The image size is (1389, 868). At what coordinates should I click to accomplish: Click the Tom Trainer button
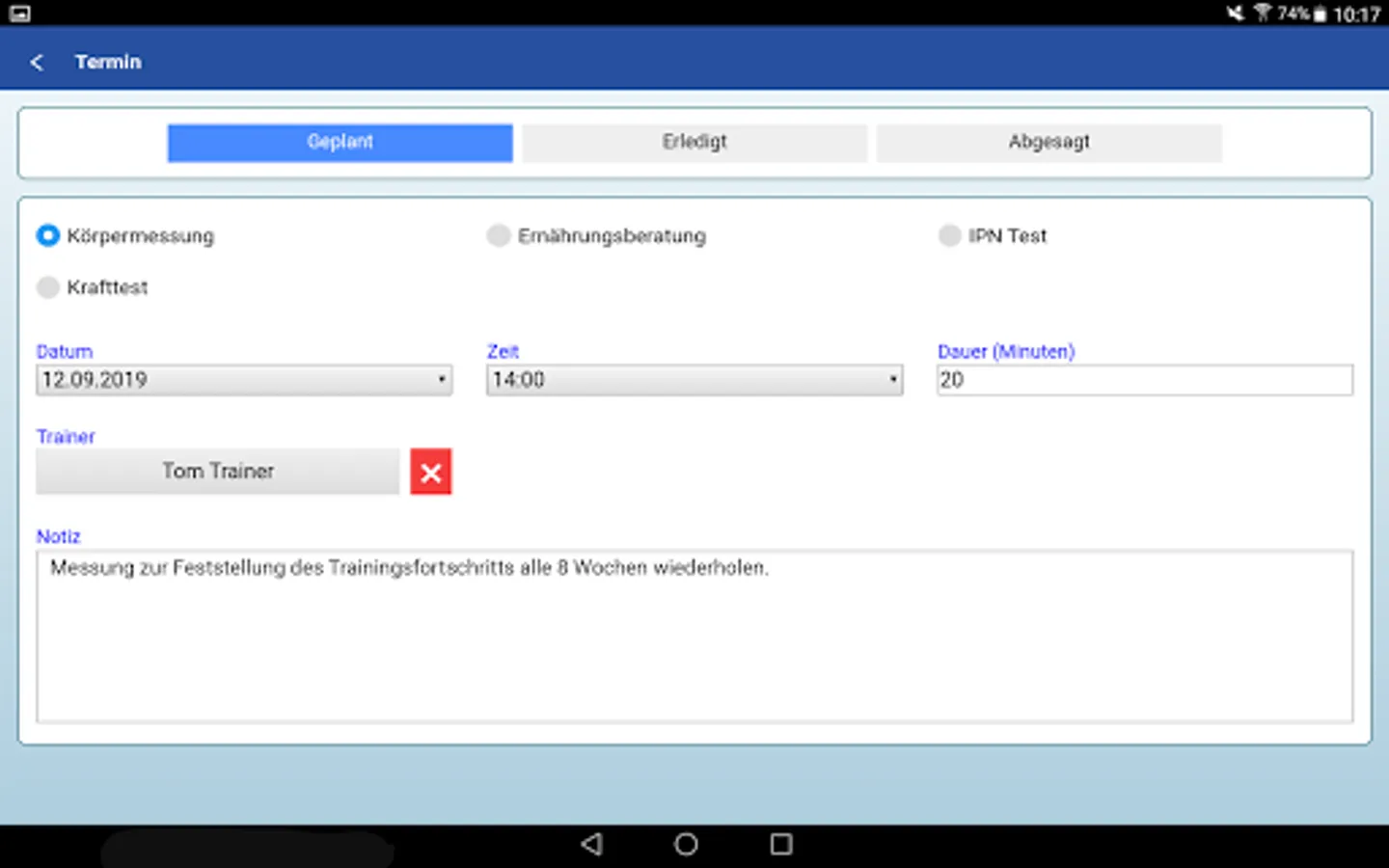pyautogui.click(x=218, y=472)
